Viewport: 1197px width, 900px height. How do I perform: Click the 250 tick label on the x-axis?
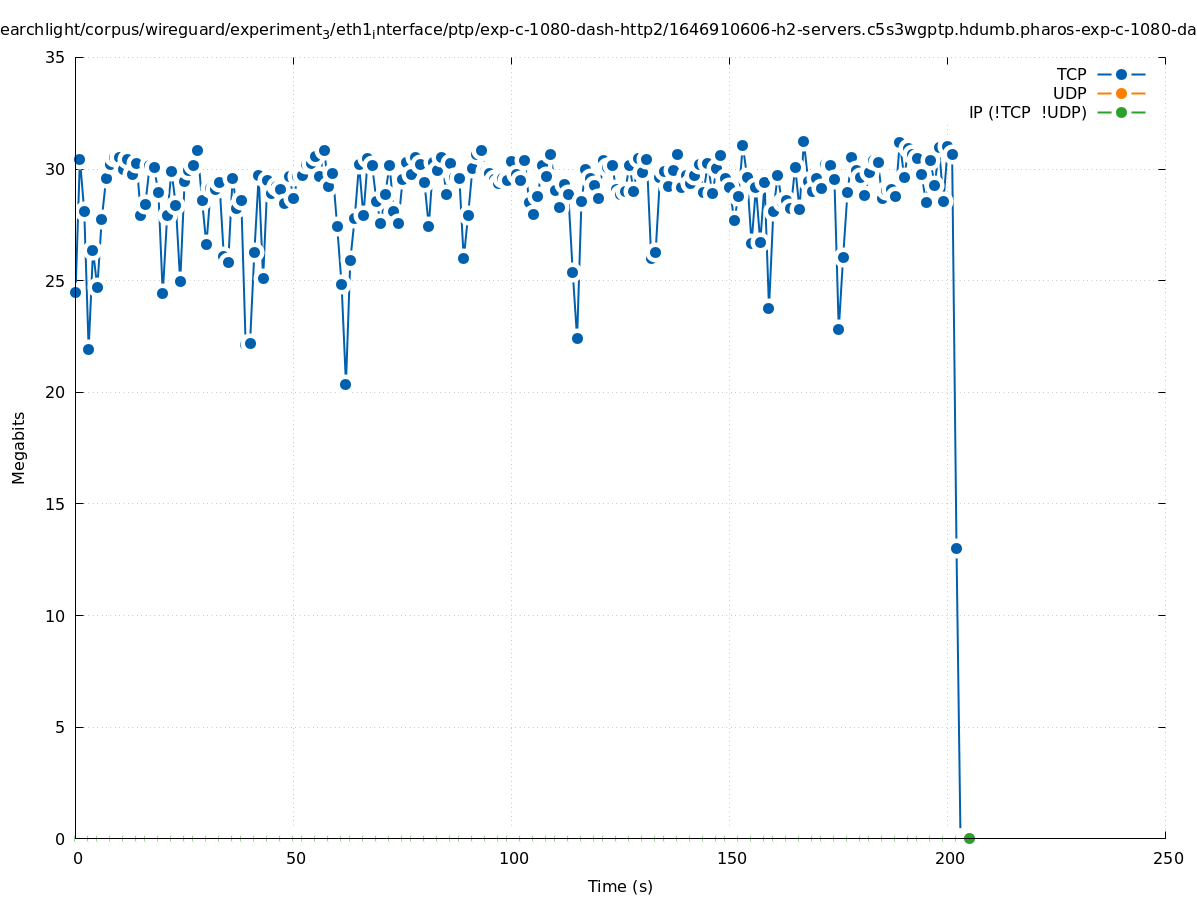click(1167, 858)
